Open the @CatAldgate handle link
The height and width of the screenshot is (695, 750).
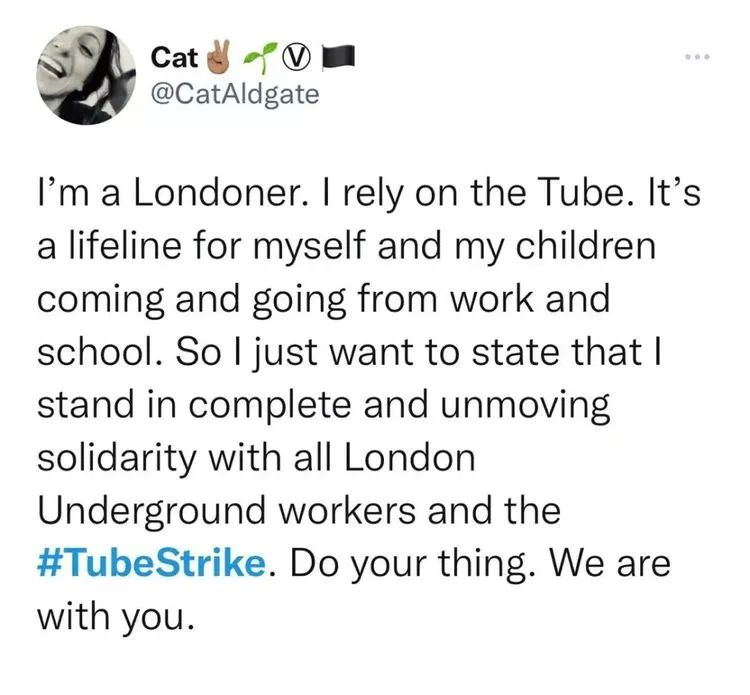(235, 94)
